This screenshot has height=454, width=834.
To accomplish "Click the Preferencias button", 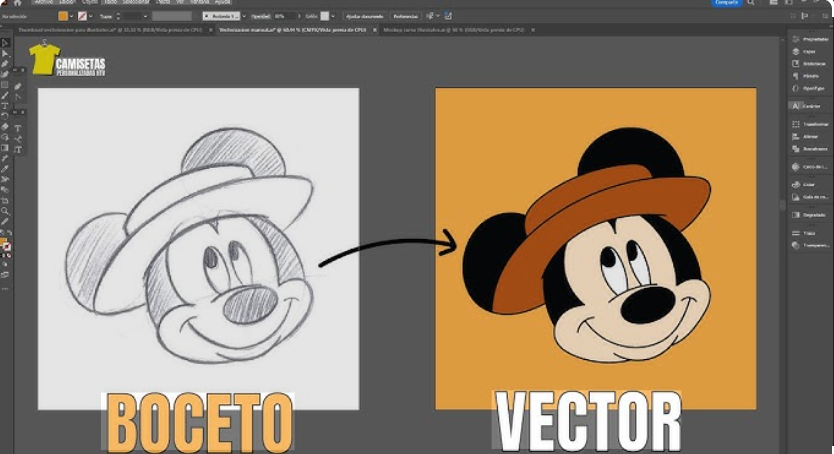I will coord(406,16).
